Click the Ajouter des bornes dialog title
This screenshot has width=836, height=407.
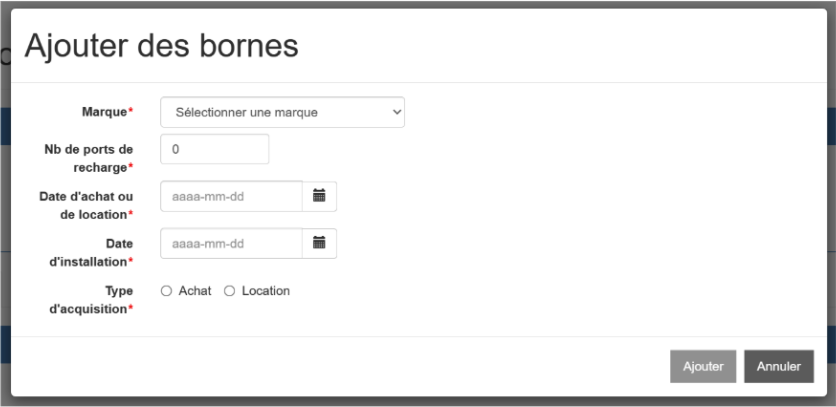coord(161,46)
